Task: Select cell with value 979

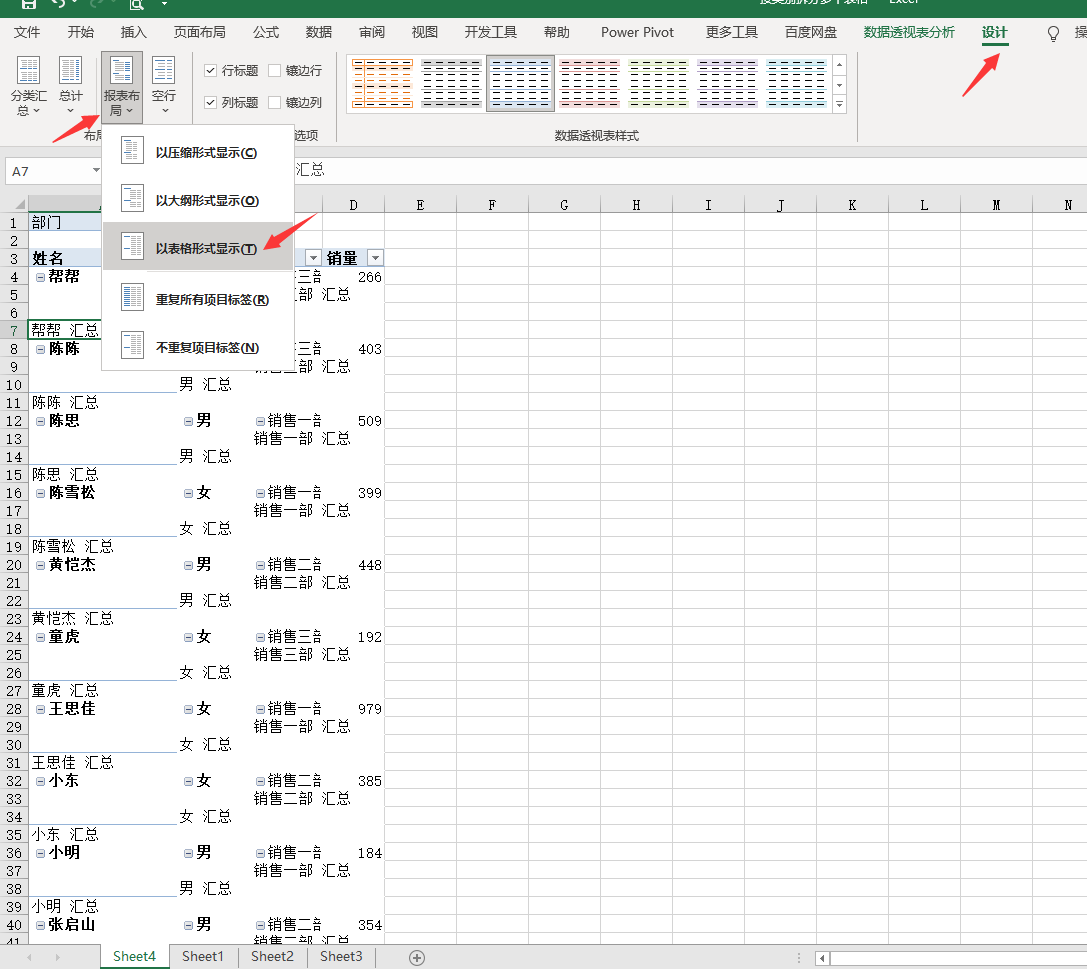Action: point(353,709)
